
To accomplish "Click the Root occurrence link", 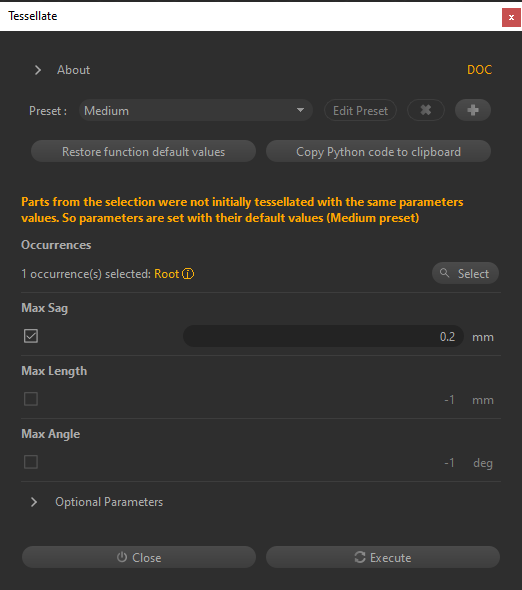I will click(166, 274).
